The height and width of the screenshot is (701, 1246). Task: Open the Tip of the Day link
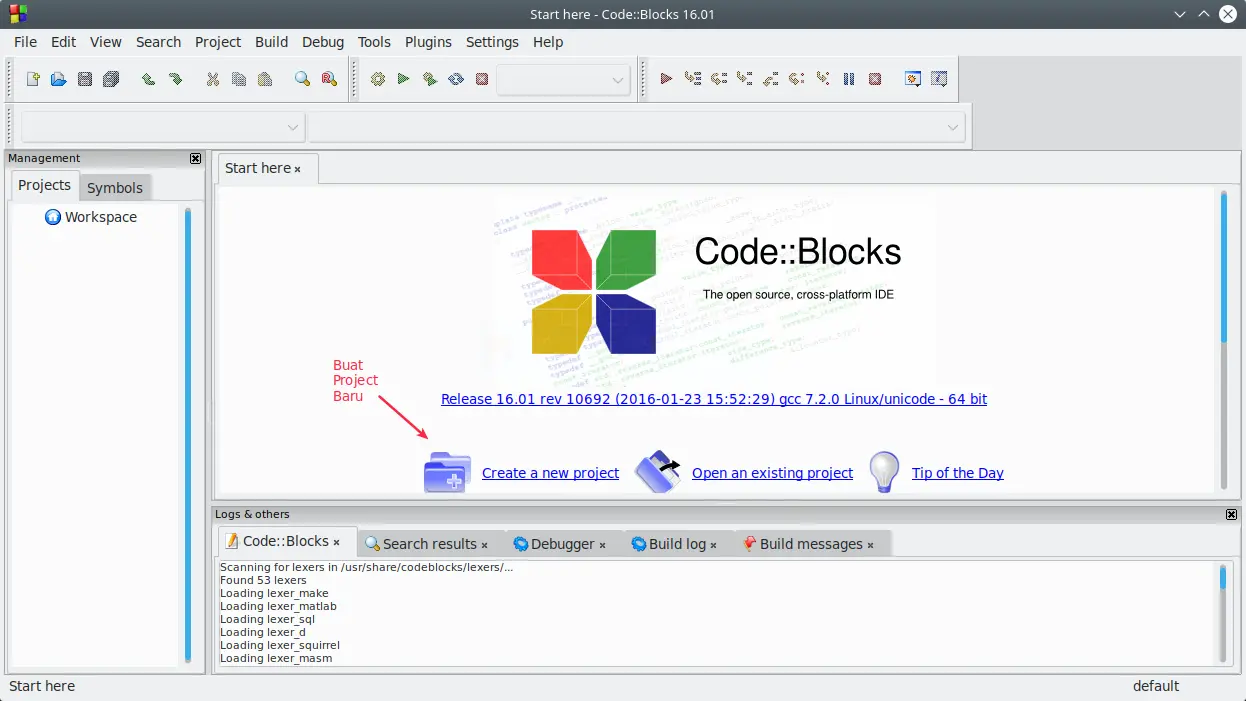point(957,472)
